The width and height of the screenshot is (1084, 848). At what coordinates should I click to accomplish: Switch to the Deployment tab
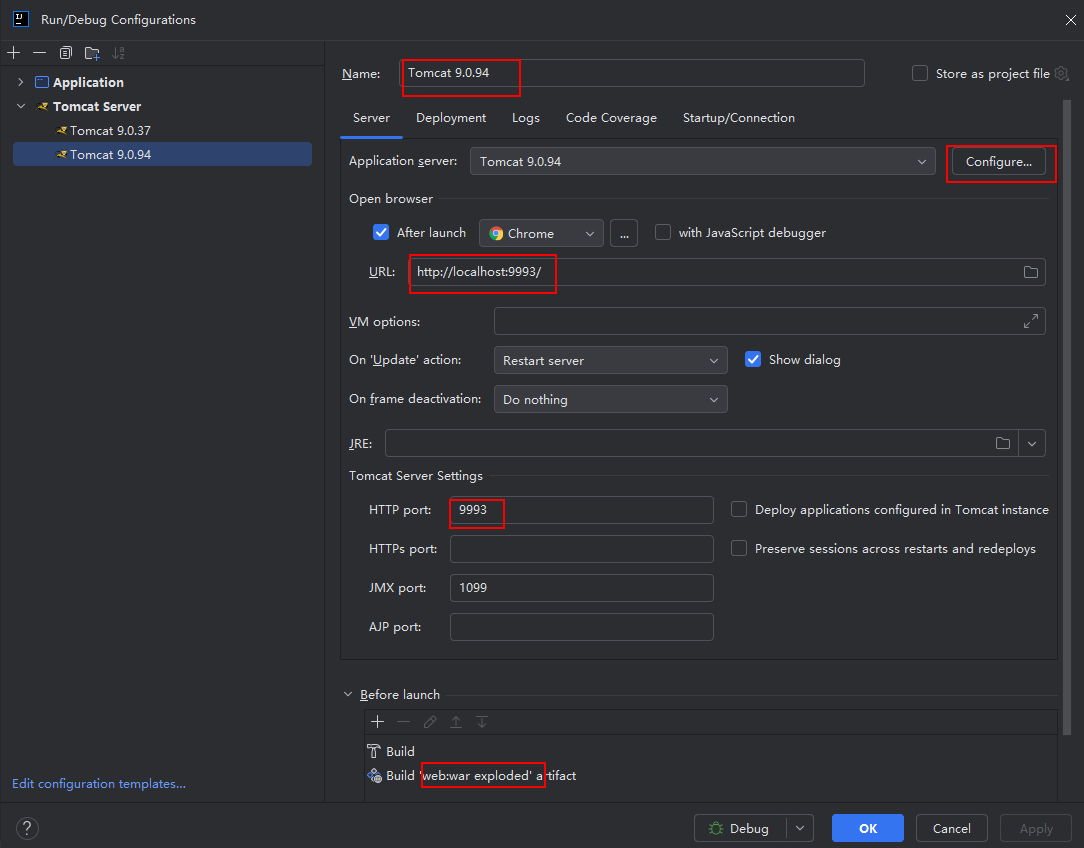tap(451, 118)
